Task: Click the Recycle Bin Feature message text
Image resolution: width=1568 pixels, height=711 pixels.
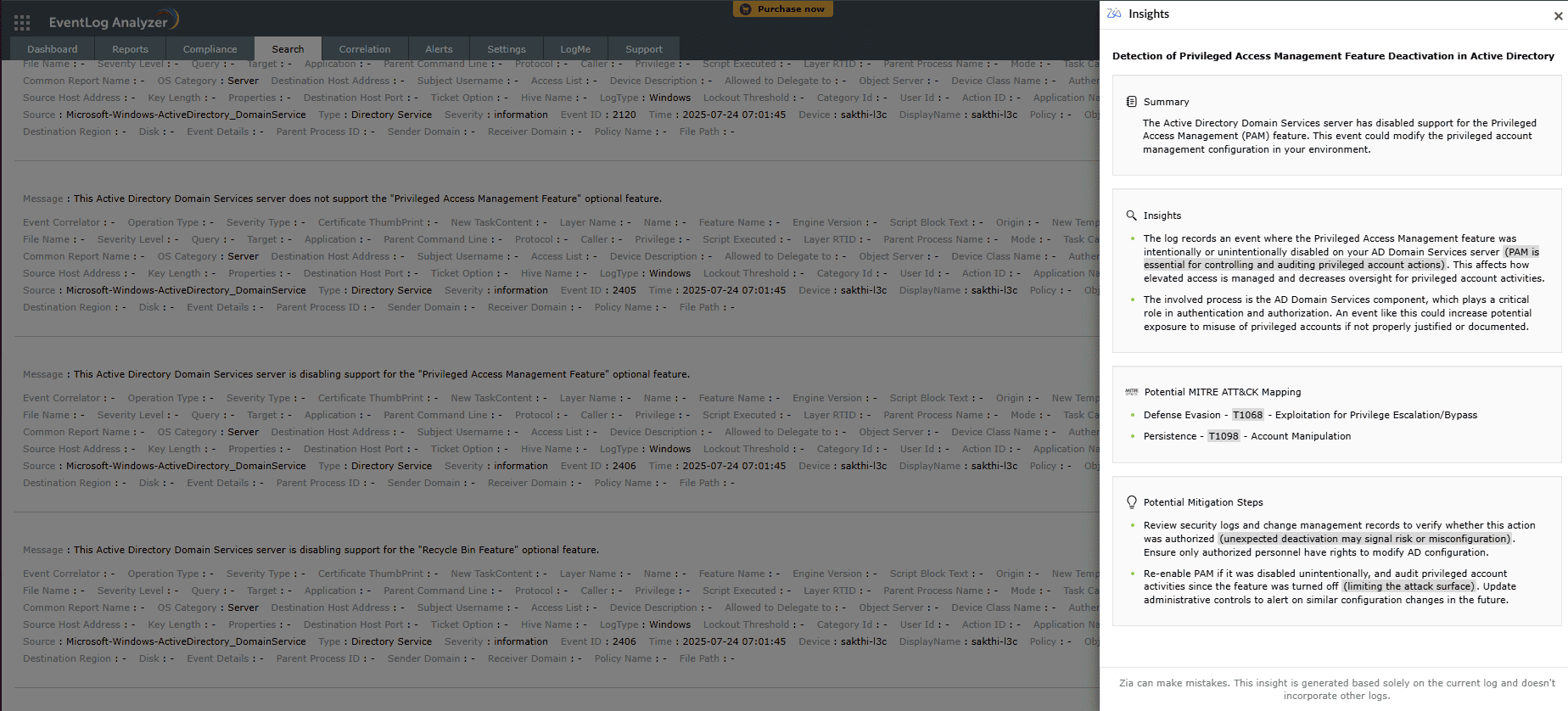Action: click(336, 550)
